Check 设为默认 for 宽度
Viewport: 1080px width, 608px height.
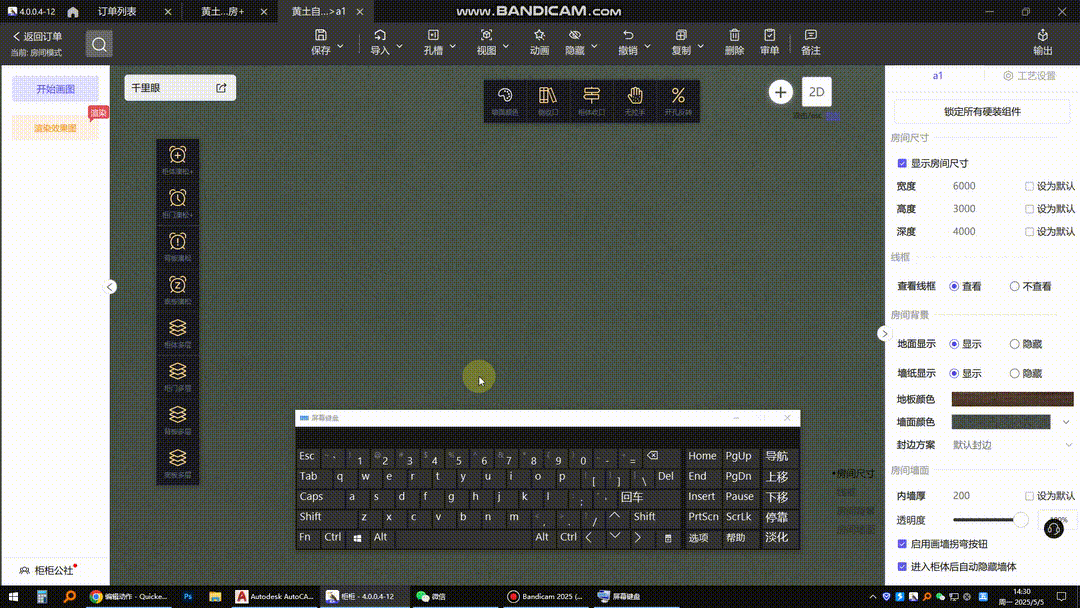pos(1029,186)
